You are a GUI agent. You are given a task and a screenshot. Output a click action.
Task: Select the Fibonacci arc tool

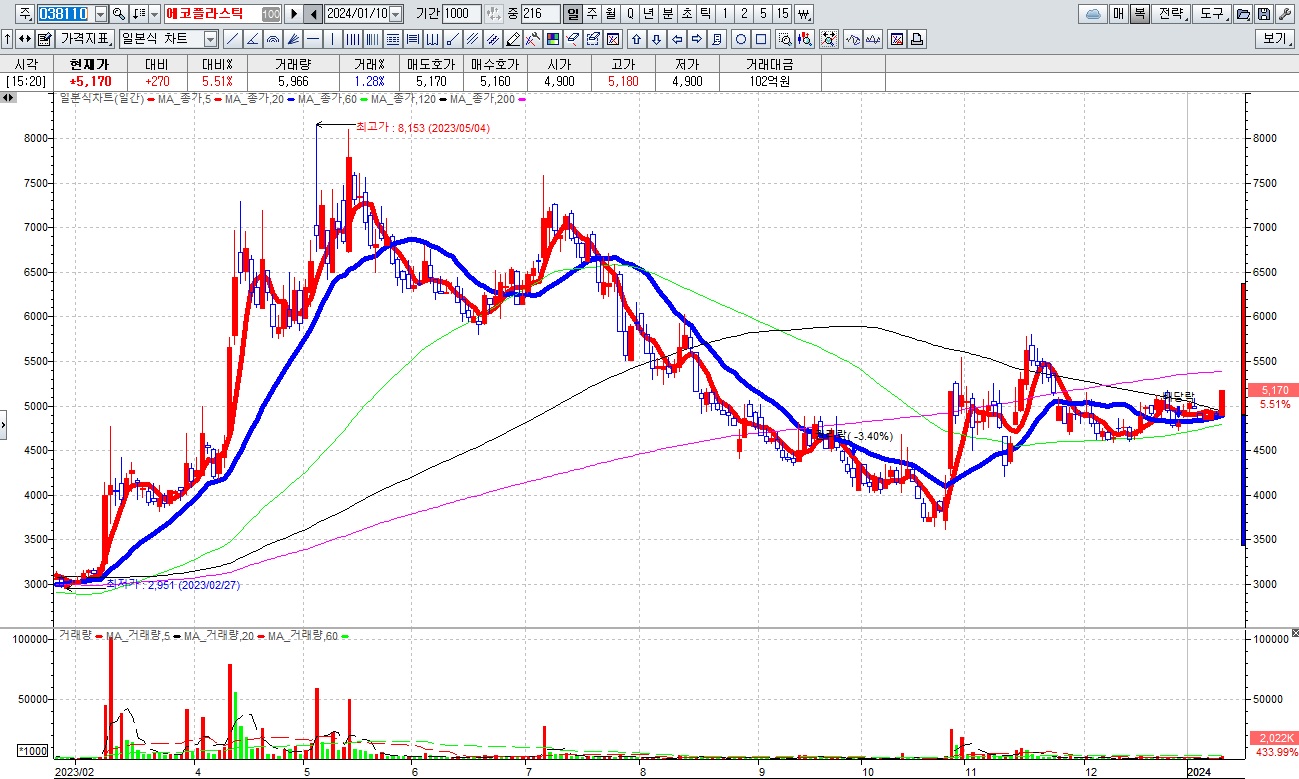[272, 39]
